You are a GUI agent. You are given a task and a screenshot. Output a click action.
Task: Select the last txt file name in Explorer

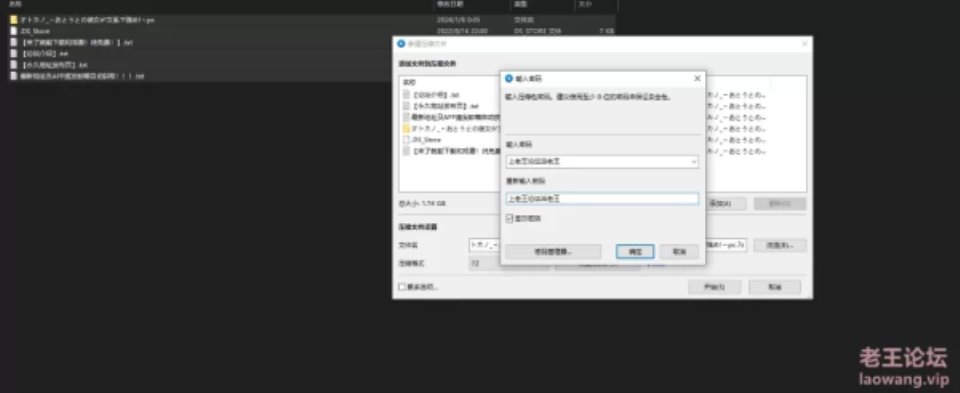(82, 76)
